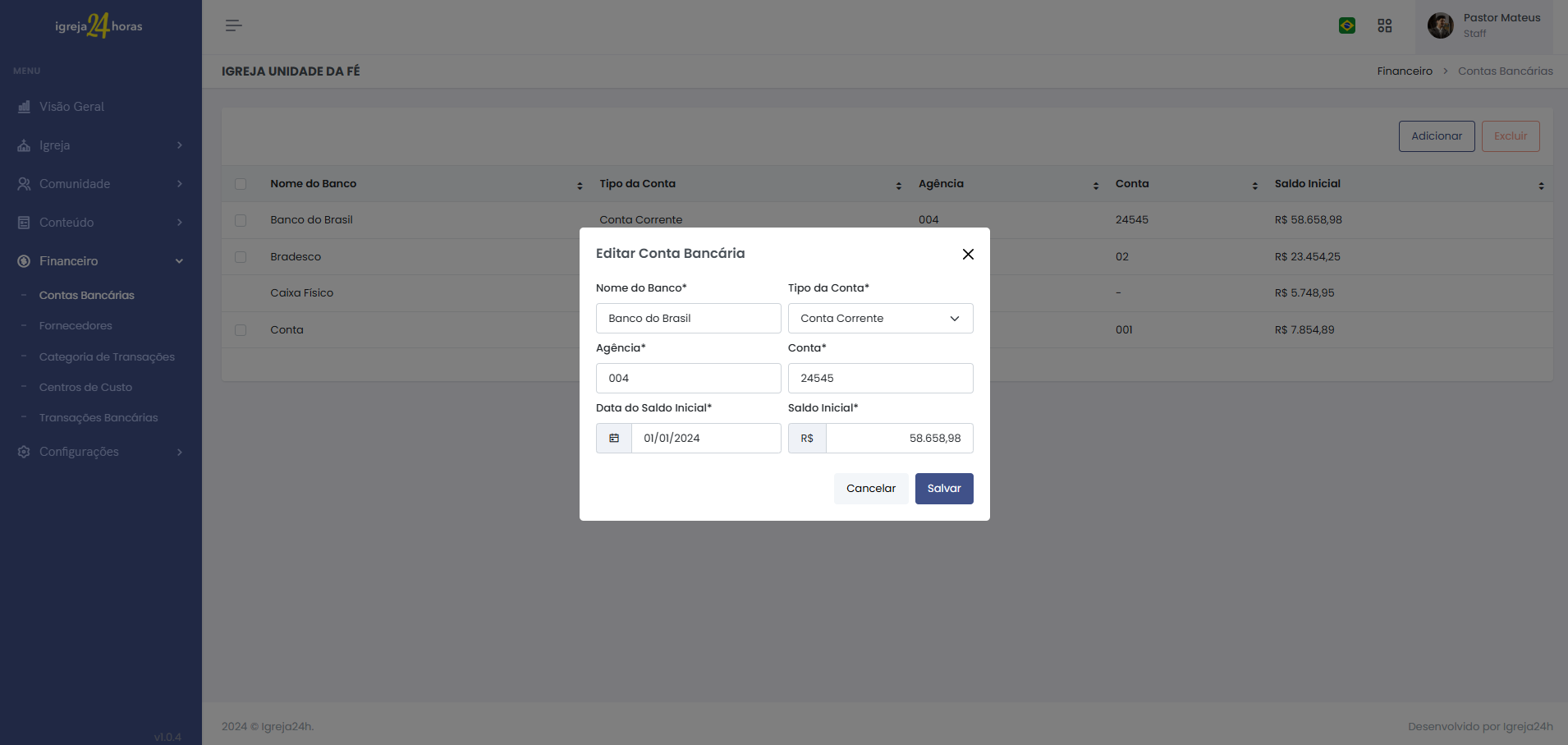This screenshot has width=1568, height=745.
Task: Click the igreja24horas logo
Action: 99,26
